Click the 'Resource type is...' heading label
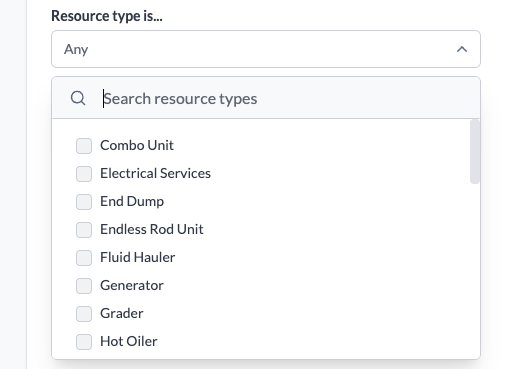This screenshot has width=505, height=369. pos(107,16)
